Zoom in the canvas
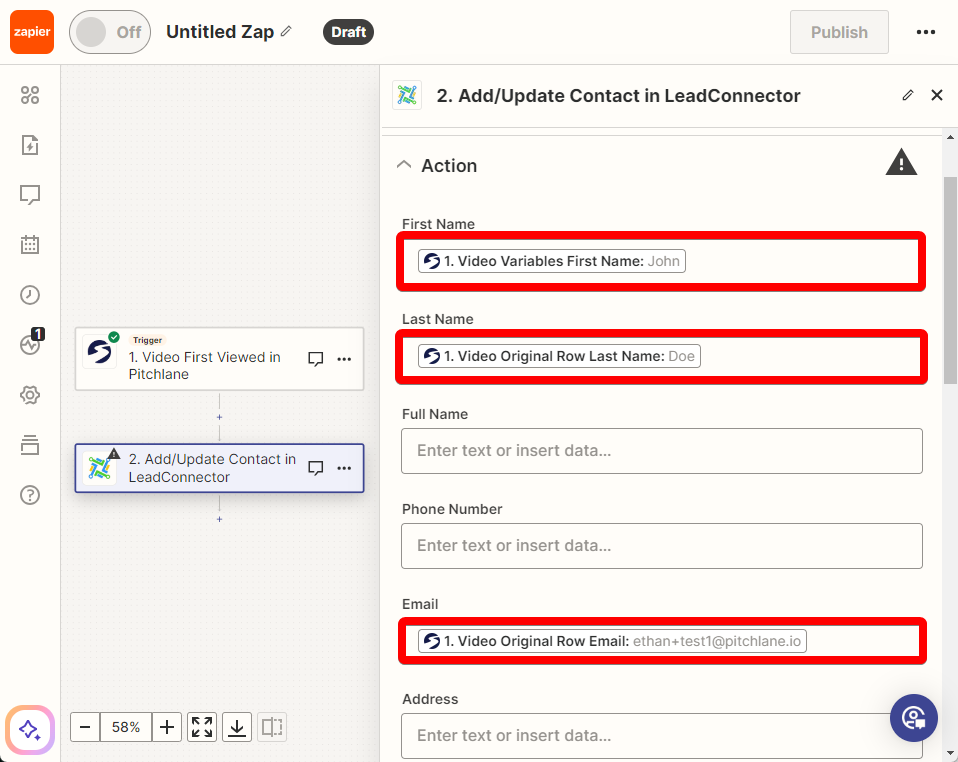The image size is (958, 762). (x=167, y=727)
